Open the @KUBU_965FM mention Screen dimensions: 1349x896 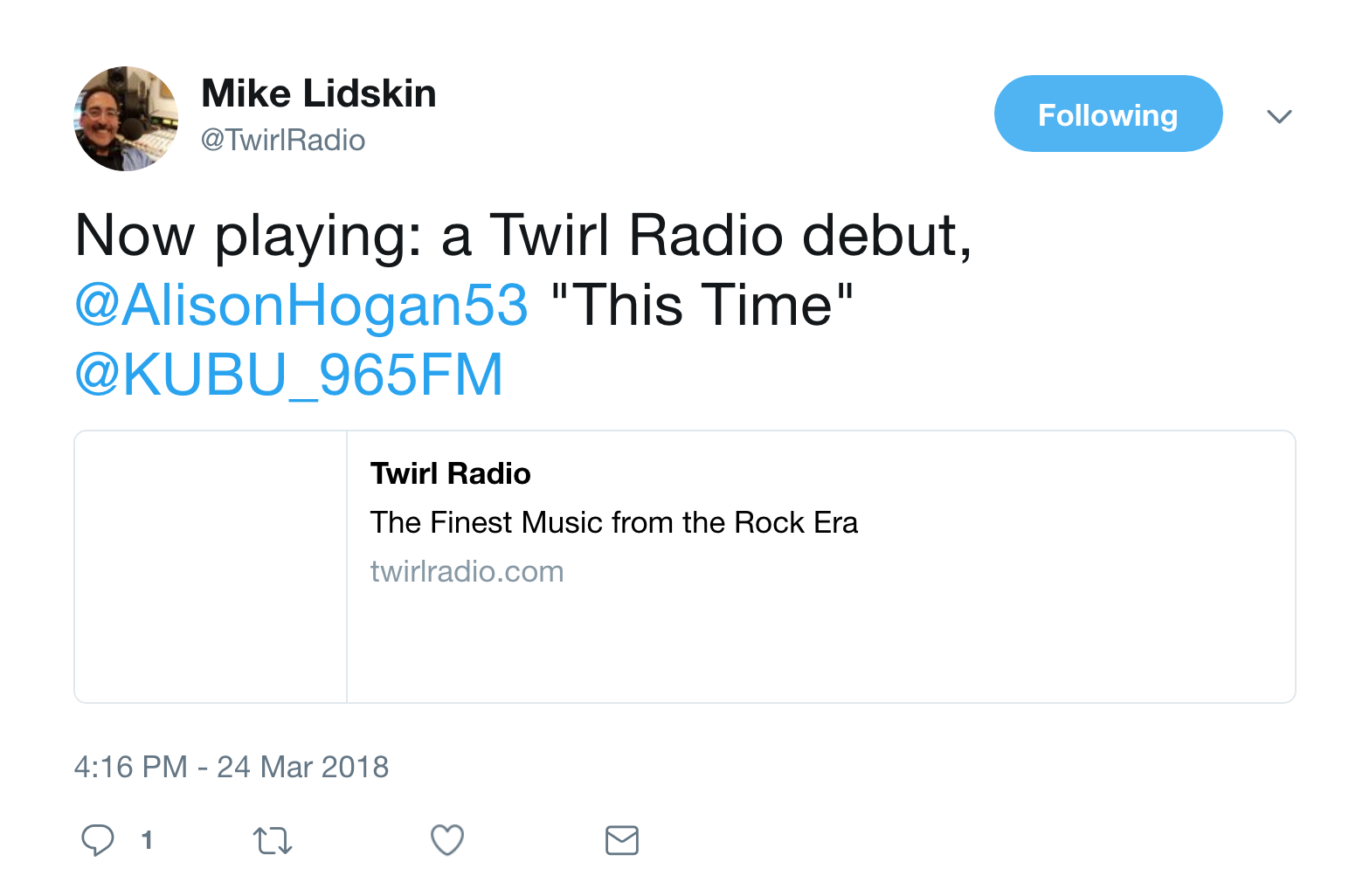tap(288, 376)
